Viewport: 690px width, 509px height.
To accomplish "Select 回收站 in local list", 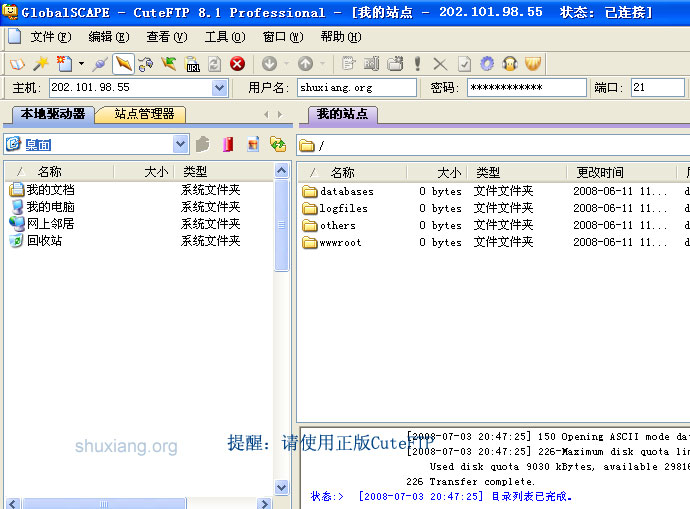I will click(36, 241).
